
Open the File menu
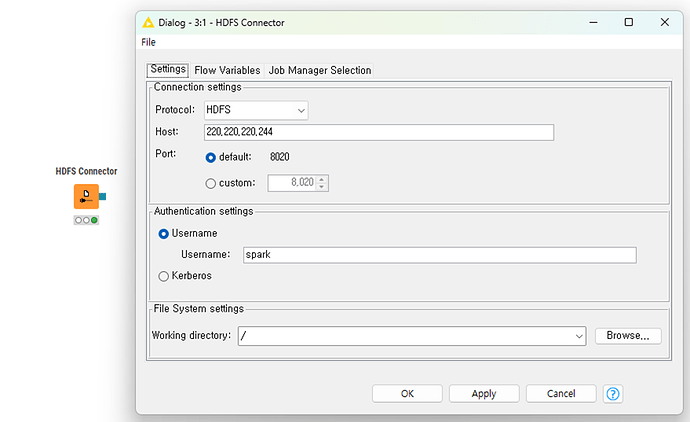(x=148, y=42)
